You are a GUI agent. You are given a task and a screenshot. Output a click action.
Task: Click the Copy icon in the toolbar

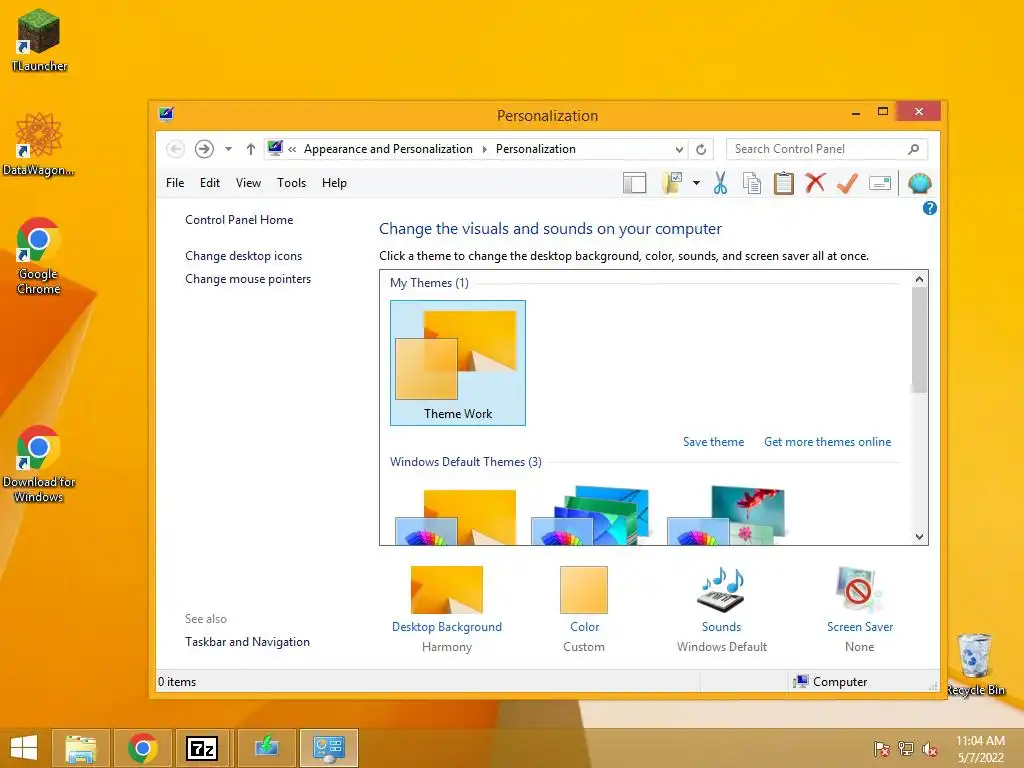click(752, 184)
